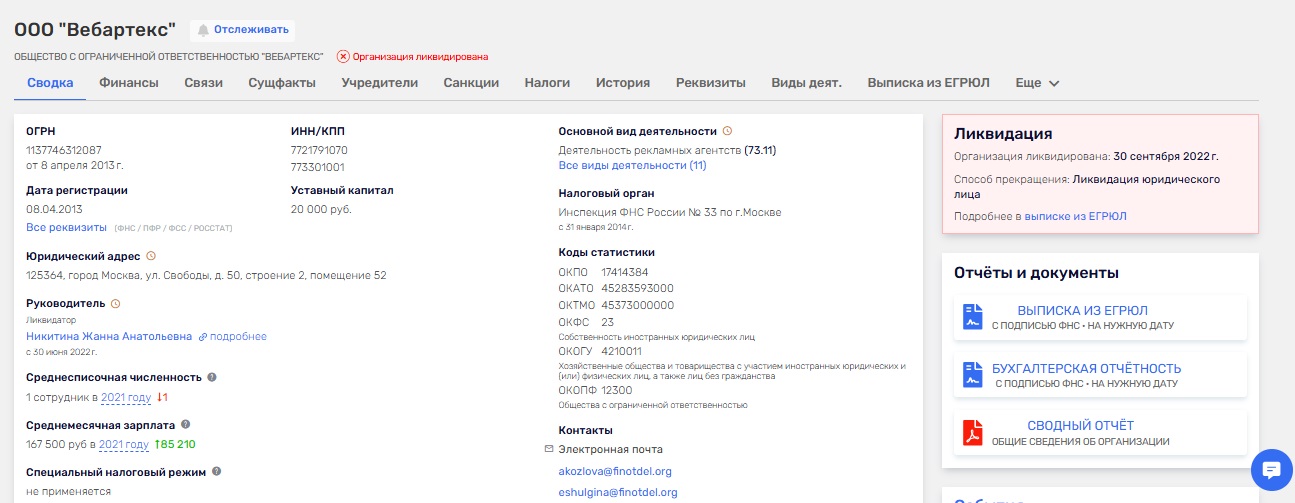The image size is (1295, 503).
Task: Click clock icon next to Основной вид деятельности
Action: (727, 131)
